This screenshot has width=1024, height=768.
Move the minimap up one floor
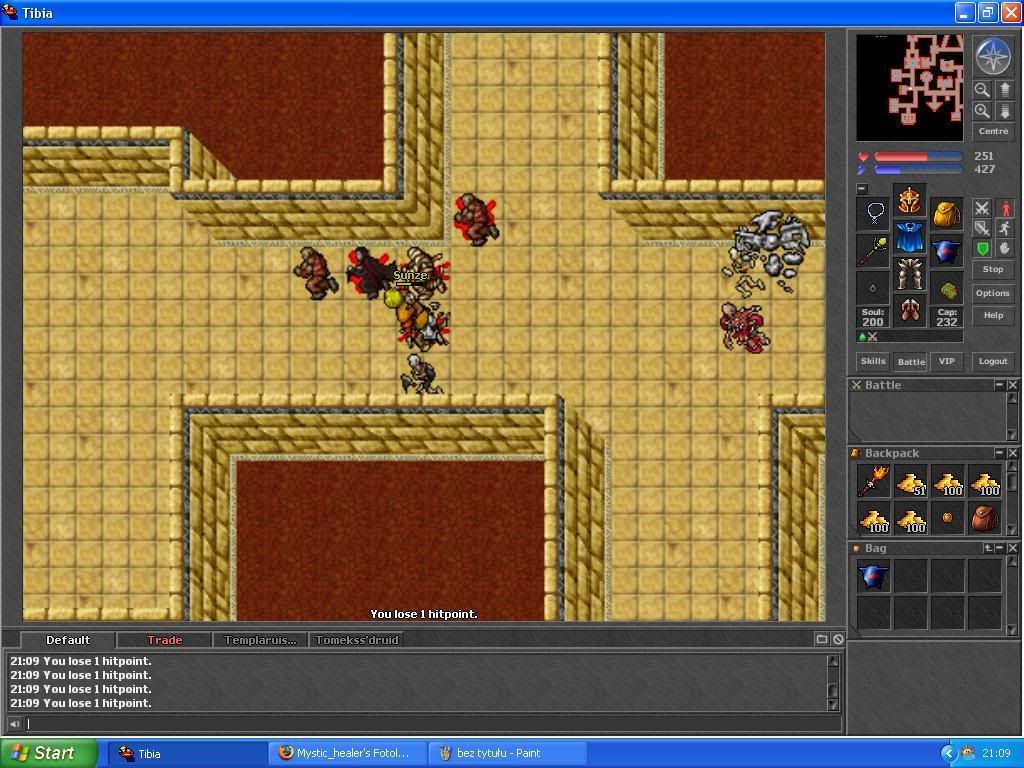click(1005, 89)
